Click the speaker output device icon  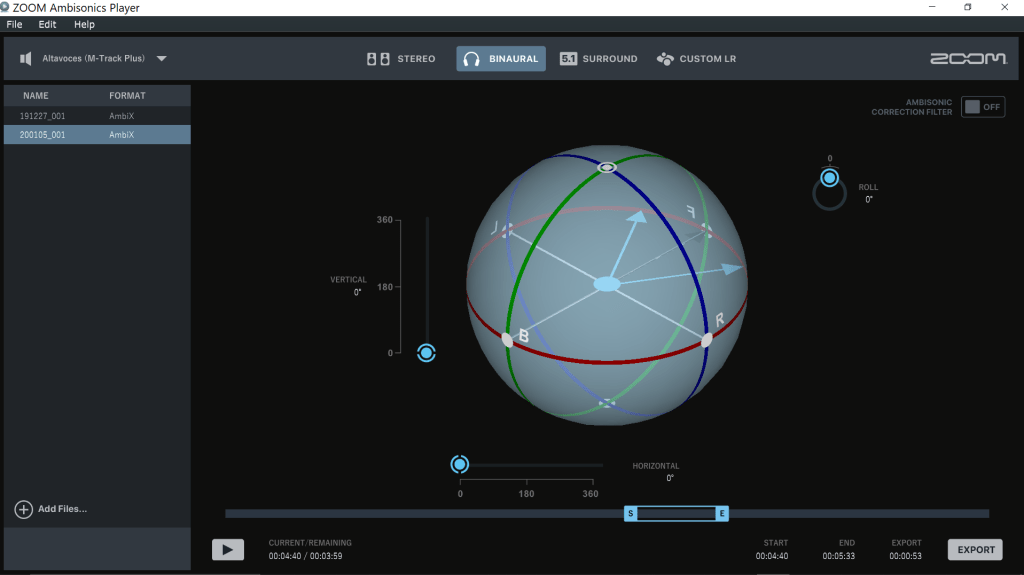pos(27,59)
